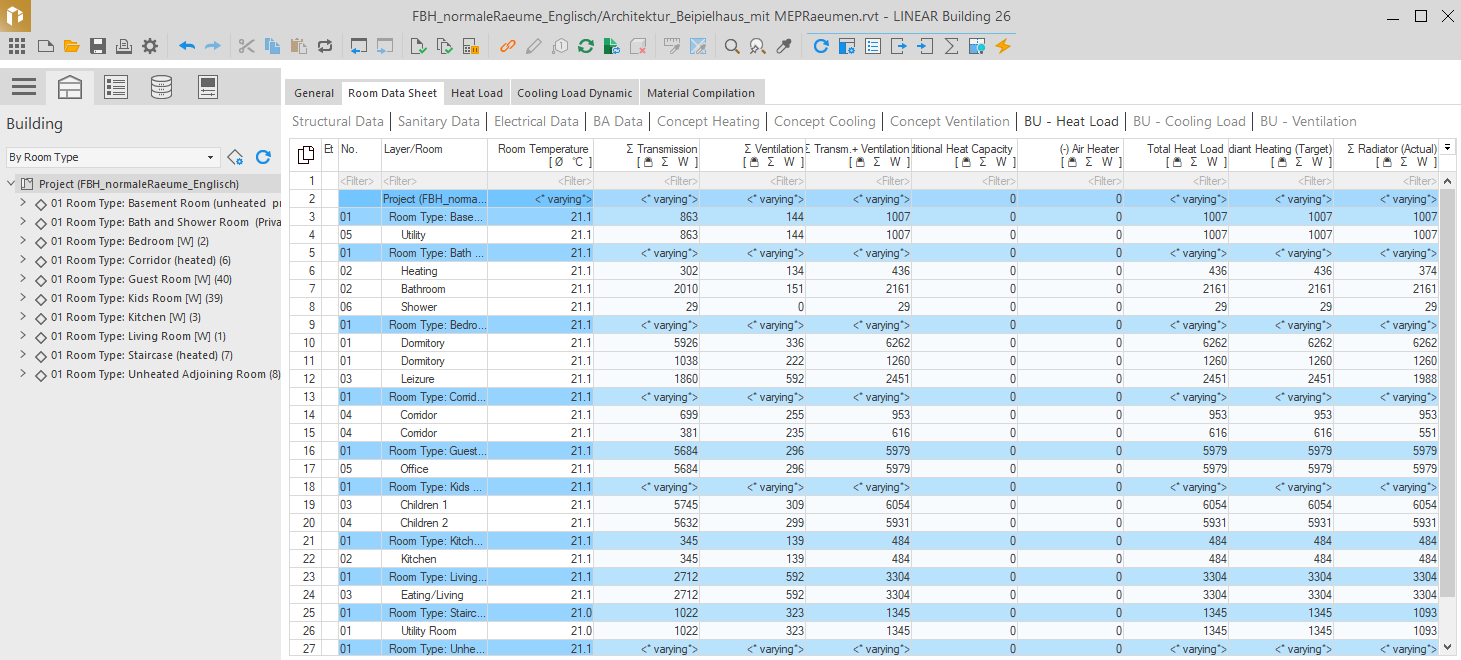Click the export arrow-out-of-box icon

click(x=899, y=46)
